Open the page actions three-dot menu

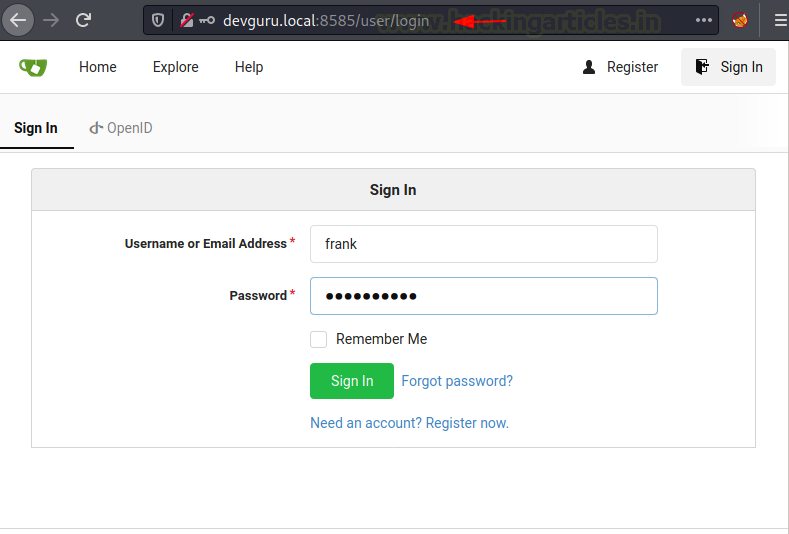tap(703, 20)
